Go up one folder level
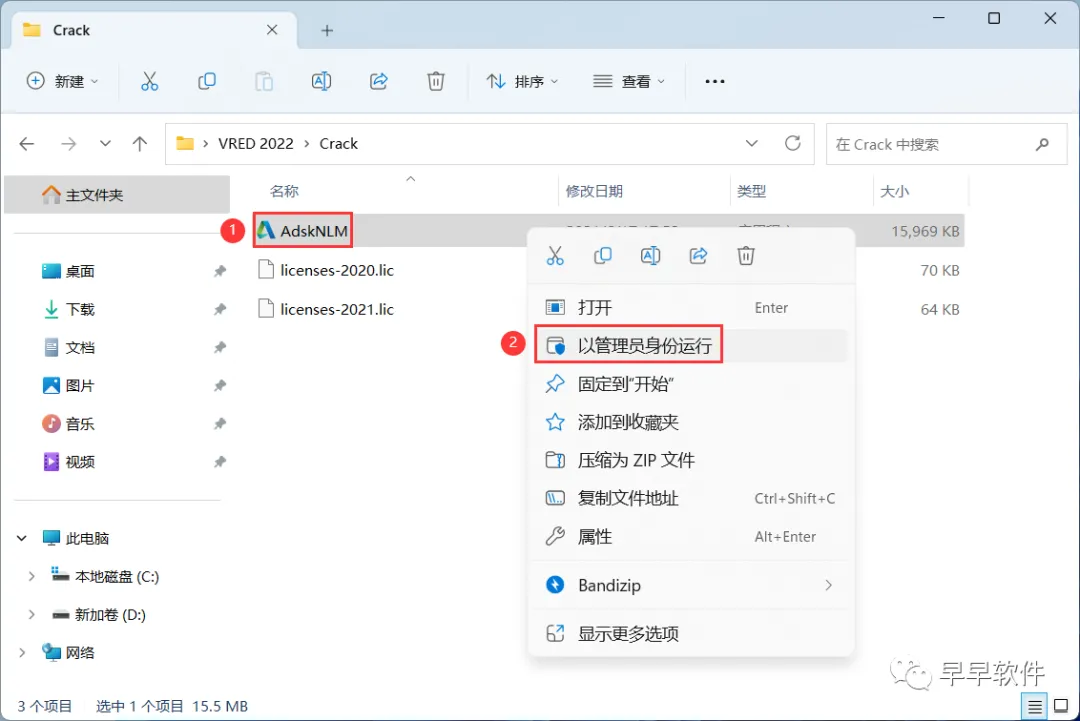The width and height of the screenshot is (1080, 721). coord(140,144)
